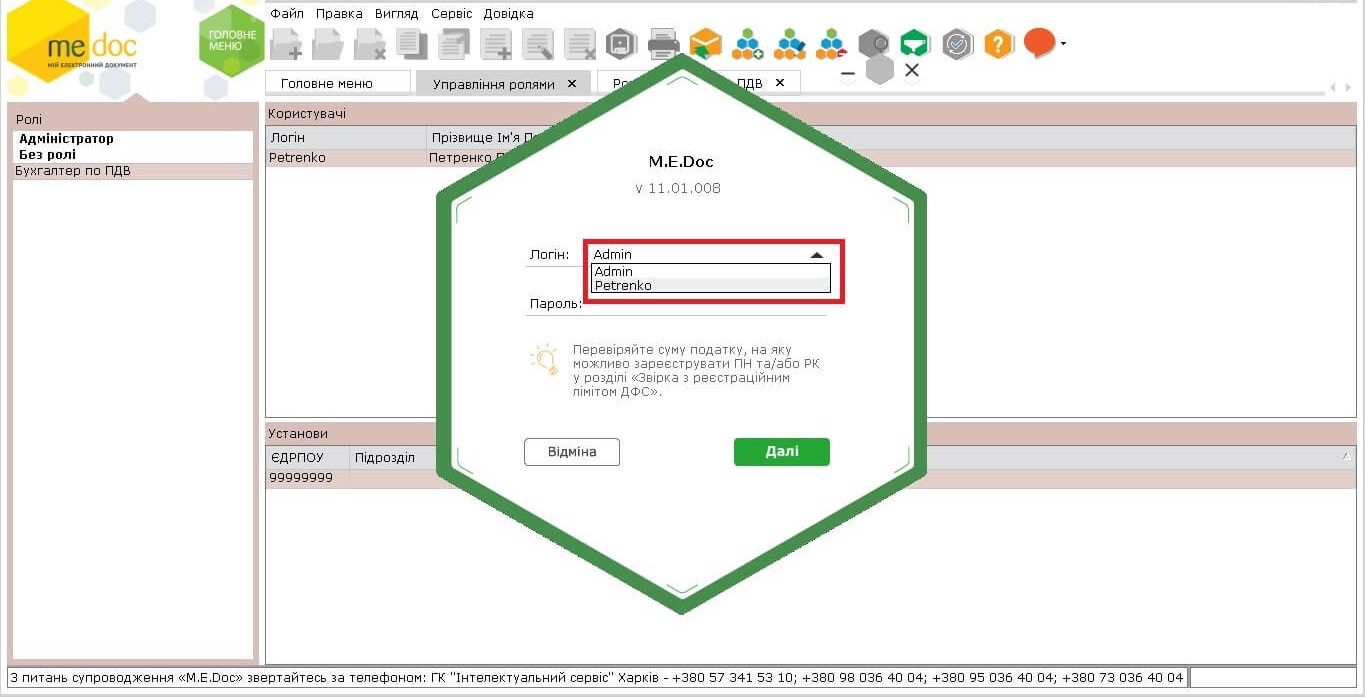The image size is (1365, 698).
Task: Click the Ролі panel header
Action: [x=133, y=119]
